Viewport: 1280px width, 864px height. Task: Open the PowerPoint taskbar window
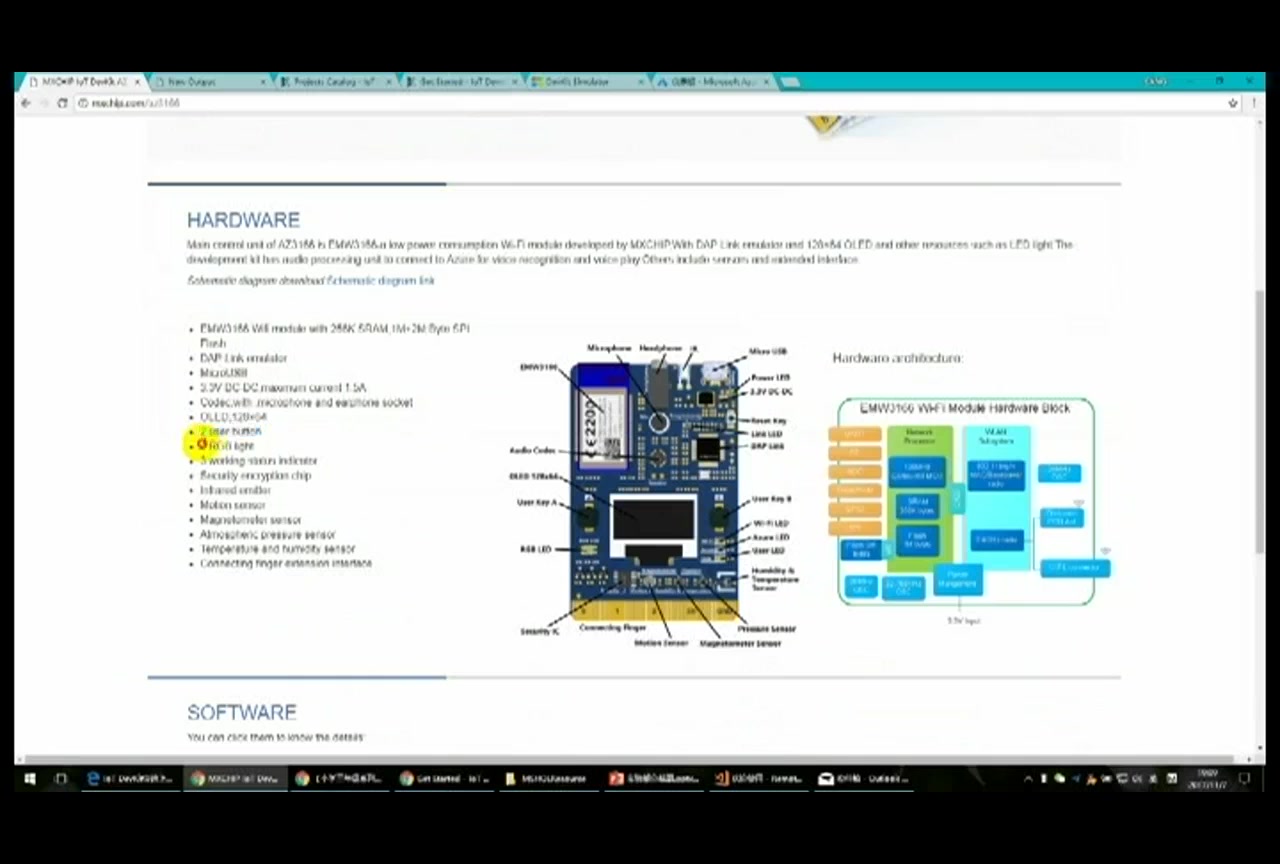(x=656, y=778)
